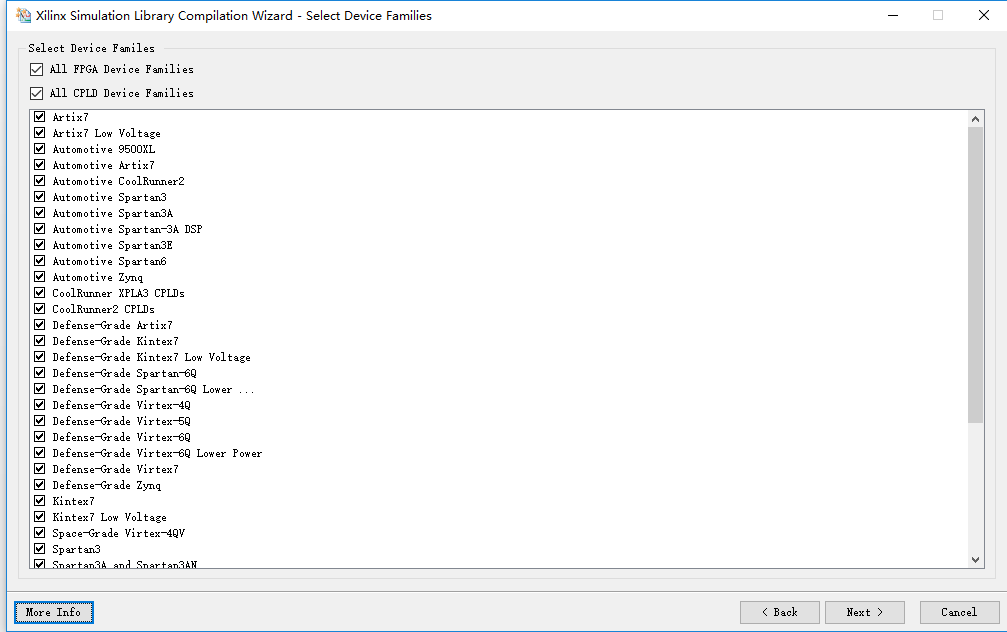Toggle the Spartan3 checkbox

pos(40,549)
